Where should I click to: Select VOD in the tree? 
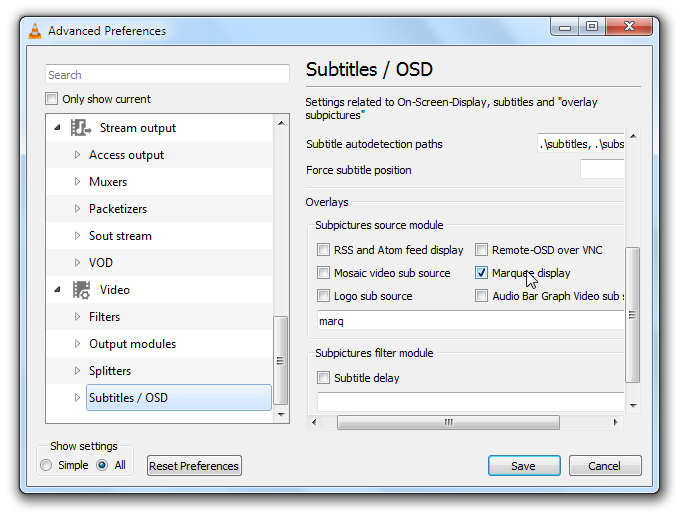[100, 263]
